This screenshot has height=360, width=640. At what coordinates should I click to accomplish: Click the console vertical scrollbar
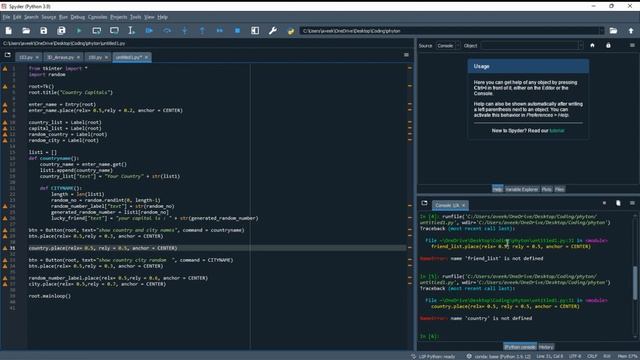pos(635,282)
